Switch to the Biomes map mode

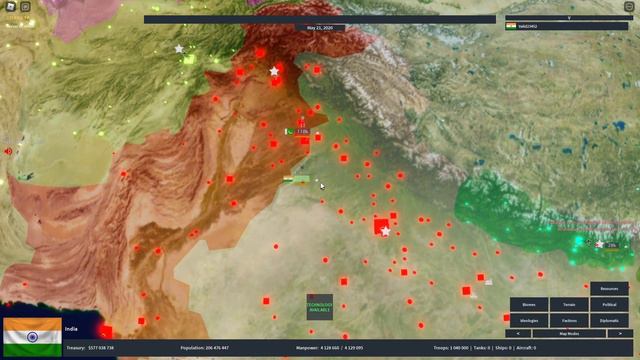click(529, 304)
